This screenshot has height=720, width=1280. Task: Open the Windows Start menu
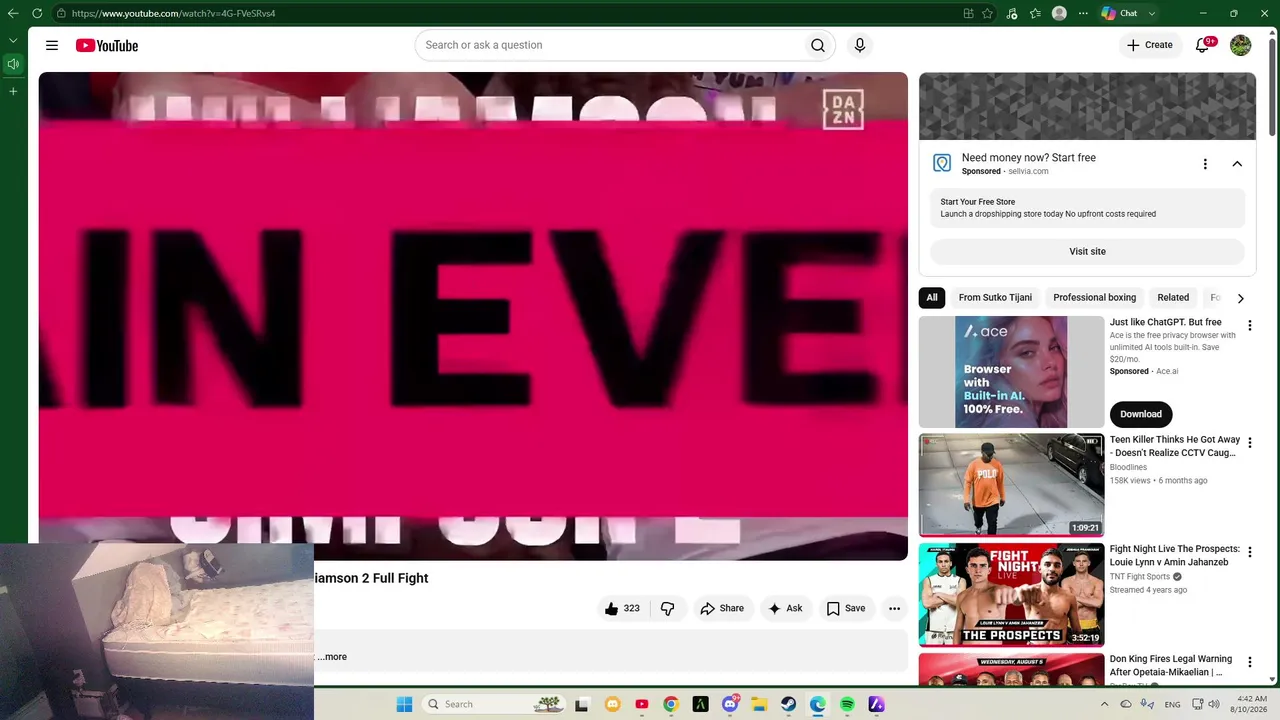pos(404,704)
